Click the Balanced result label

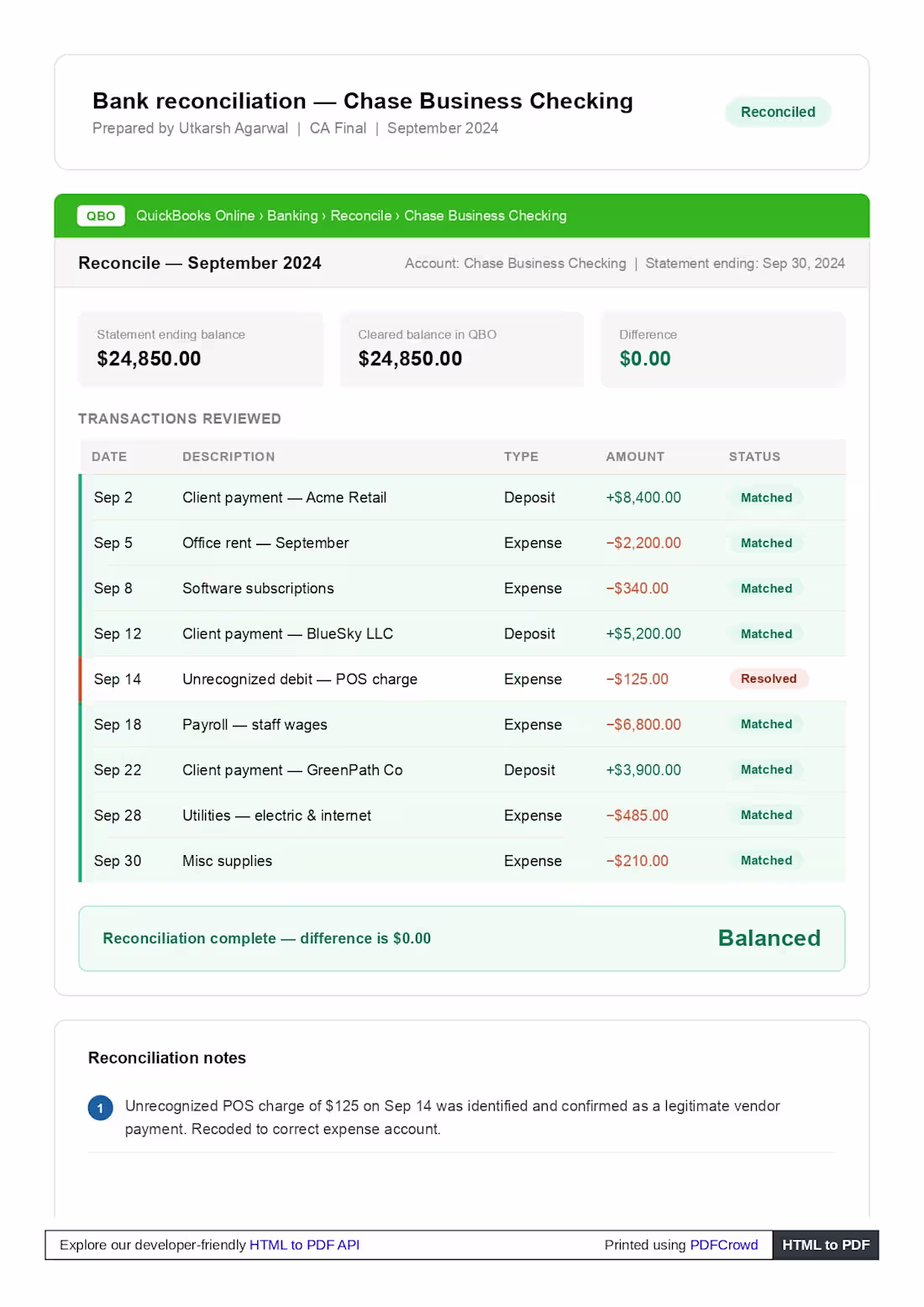[x=769, y=938]
